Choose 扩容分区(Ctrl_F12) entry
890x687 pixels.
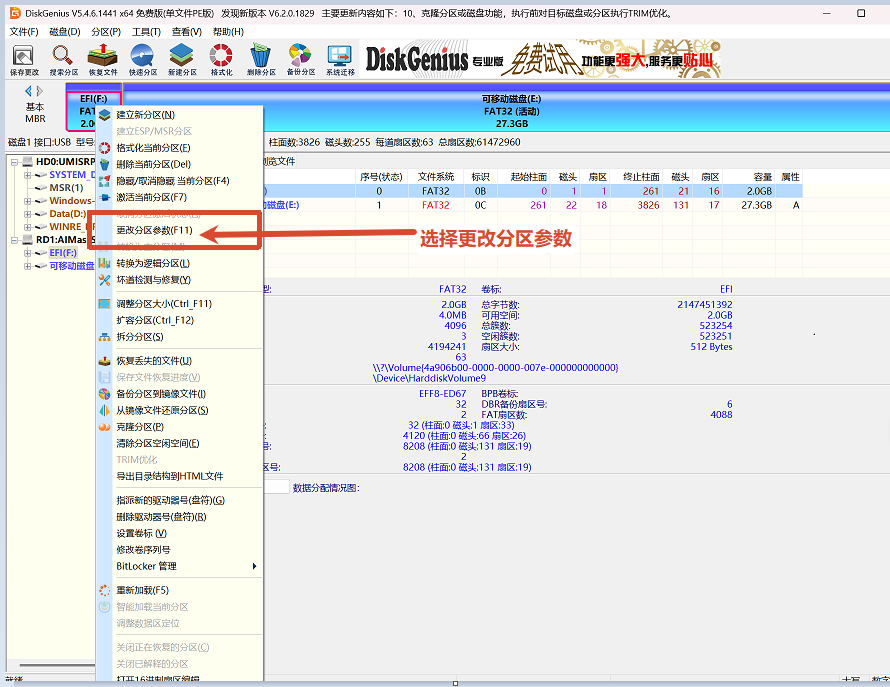(179, 320)
